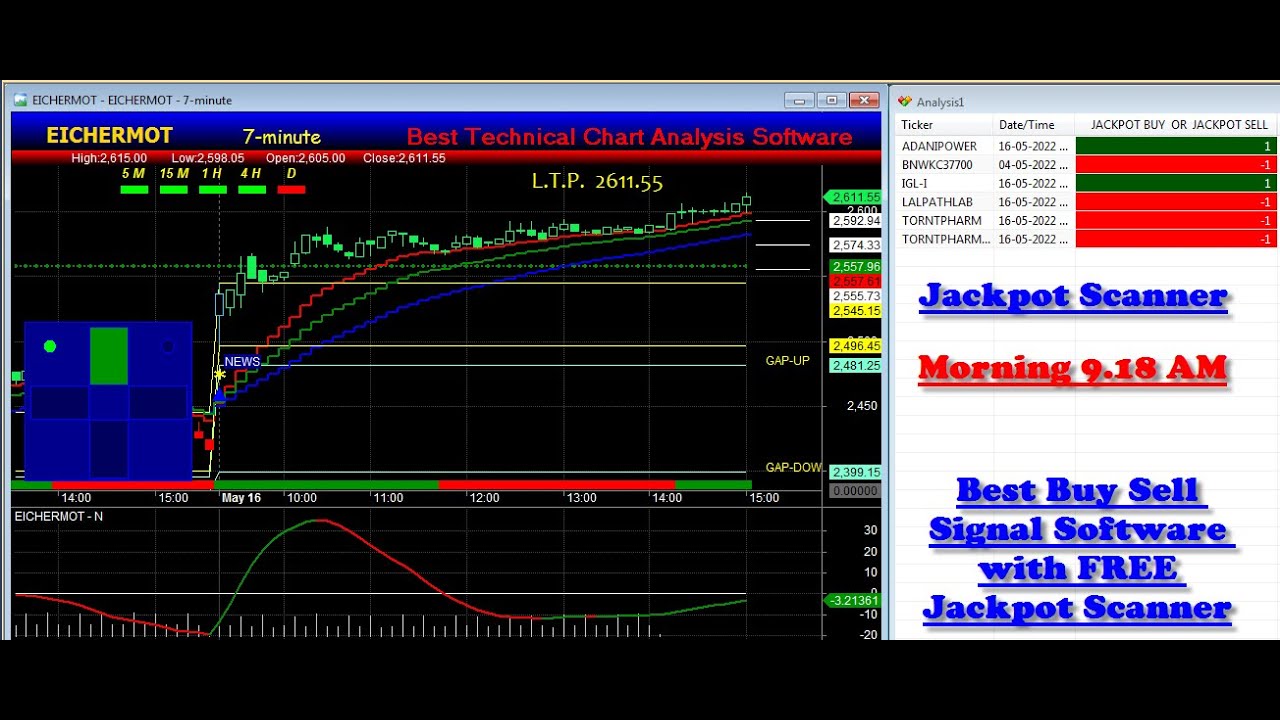
Task: Click the 2,496.45 yellow price label
Action: click(856, 346)
